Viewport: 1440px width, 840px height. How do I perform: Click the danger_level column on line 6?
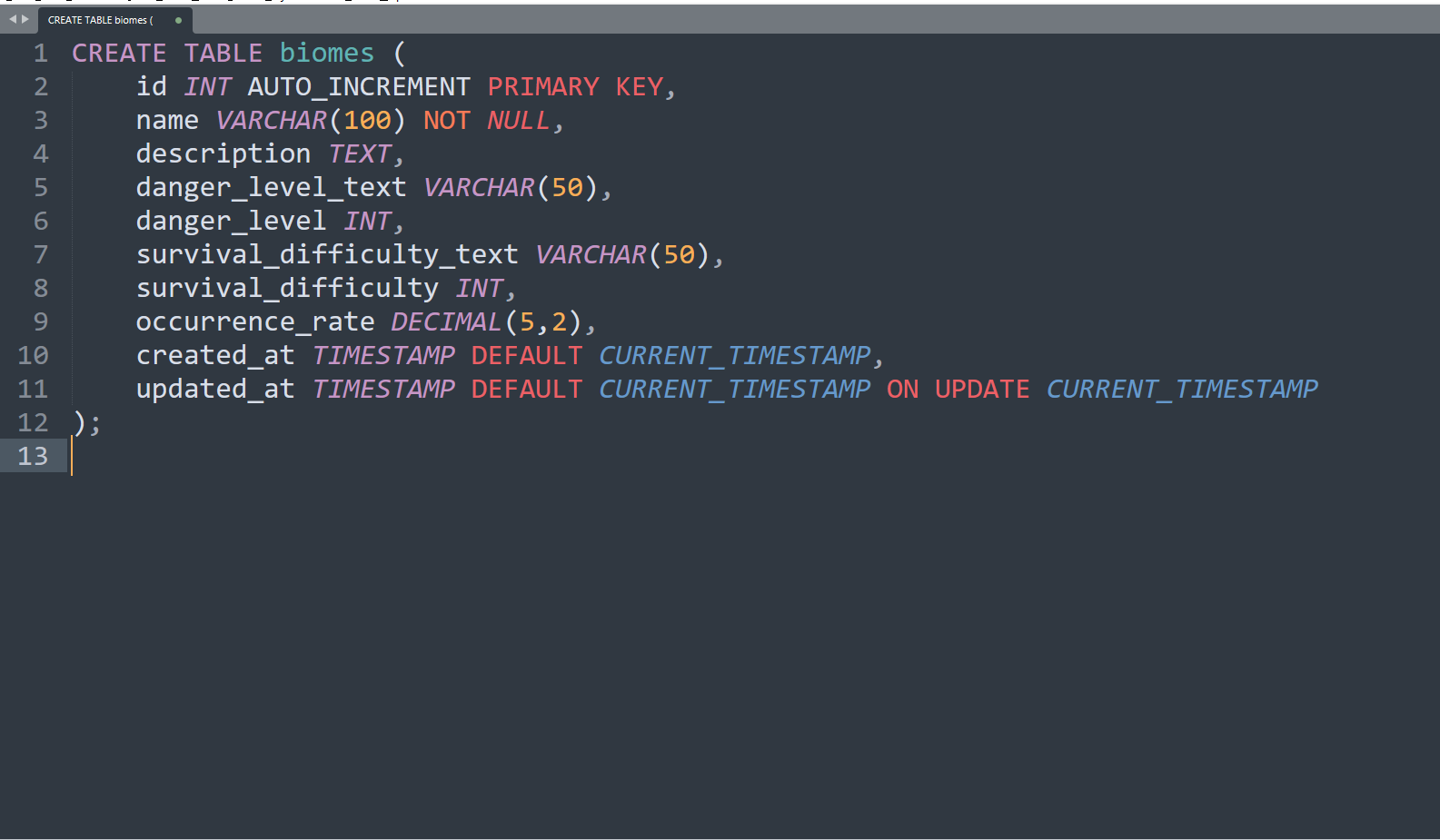tap(231, 222)
